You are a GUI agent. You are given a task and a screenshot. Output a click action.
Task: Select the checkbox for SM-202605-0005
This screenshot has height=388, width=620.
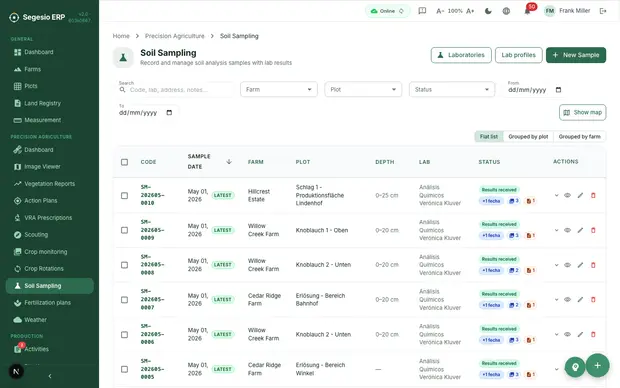point(125,369)
